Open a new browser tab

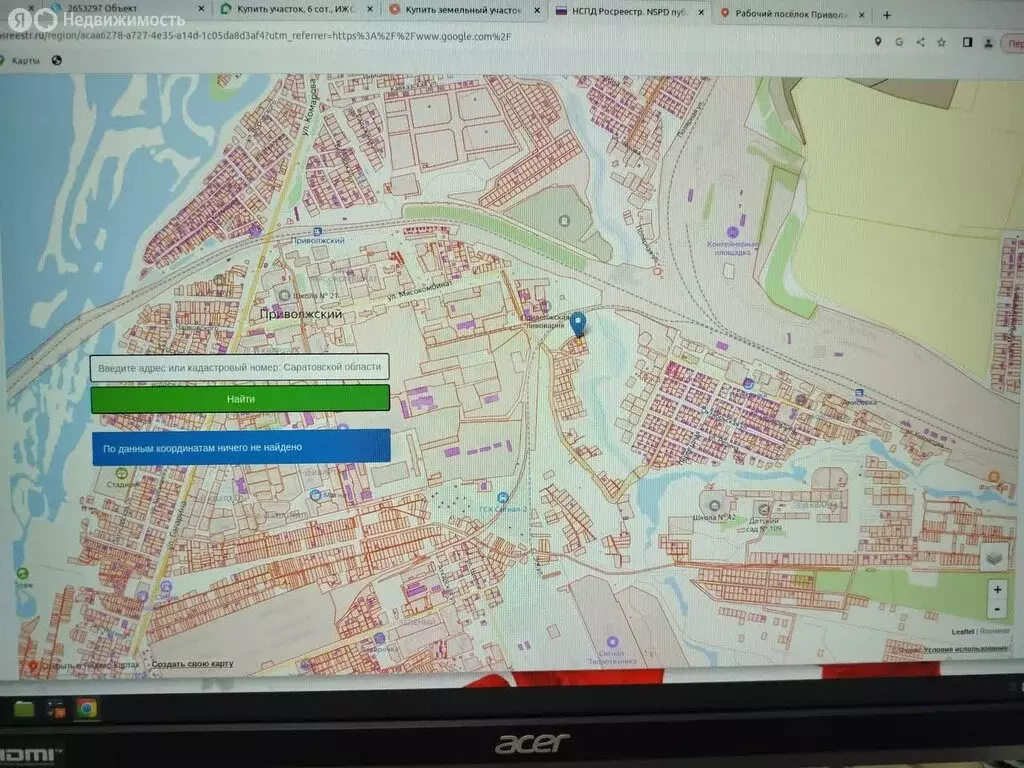point(886,15)
